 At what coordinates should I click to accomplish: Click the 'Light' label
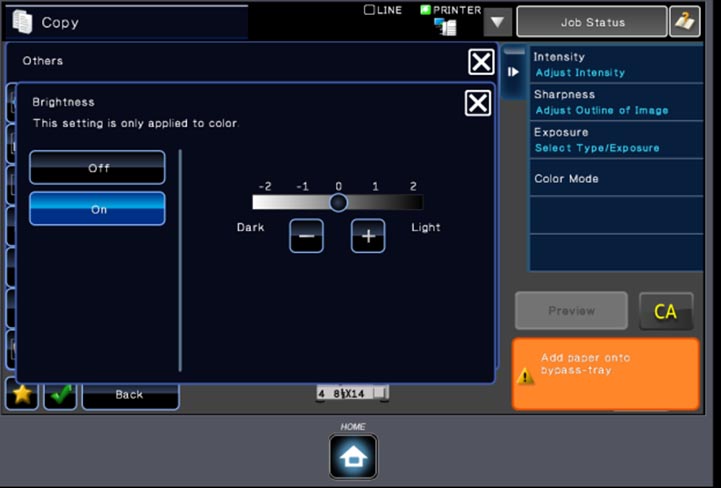(x=426, y=227)
